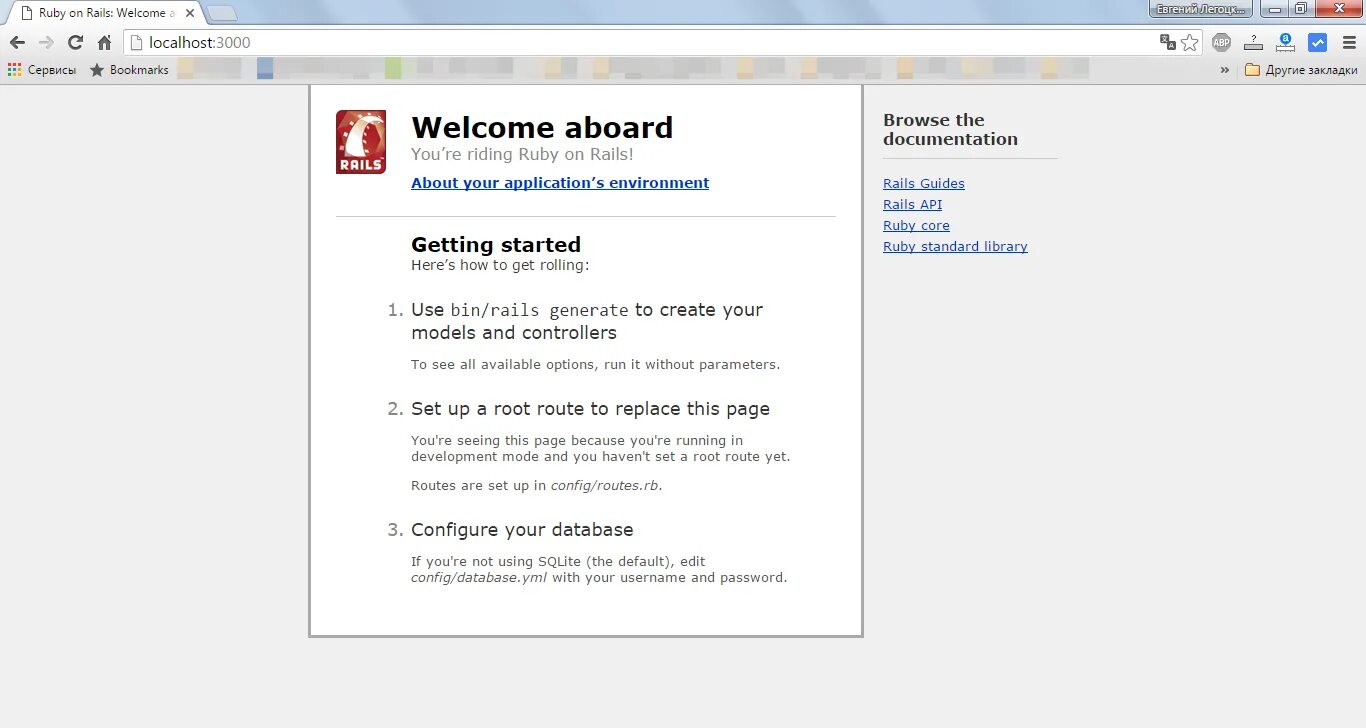1366x728 pixels.
Task: Click 'To see all available options' line
Action: coord(595,365)
